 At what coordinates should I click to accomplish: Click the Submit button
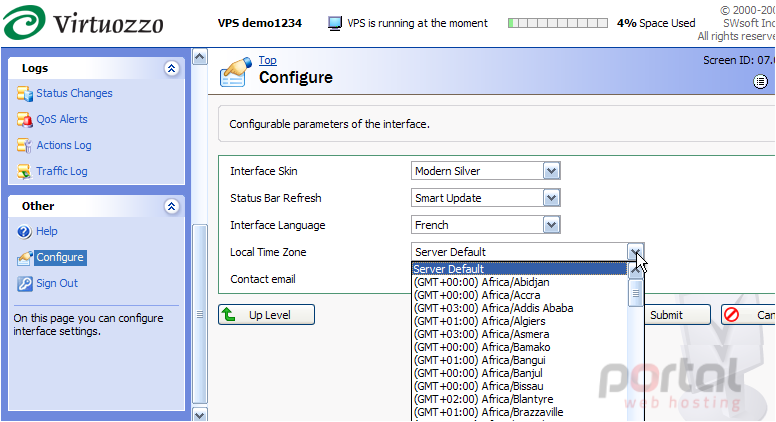click(x=677, y=315)
